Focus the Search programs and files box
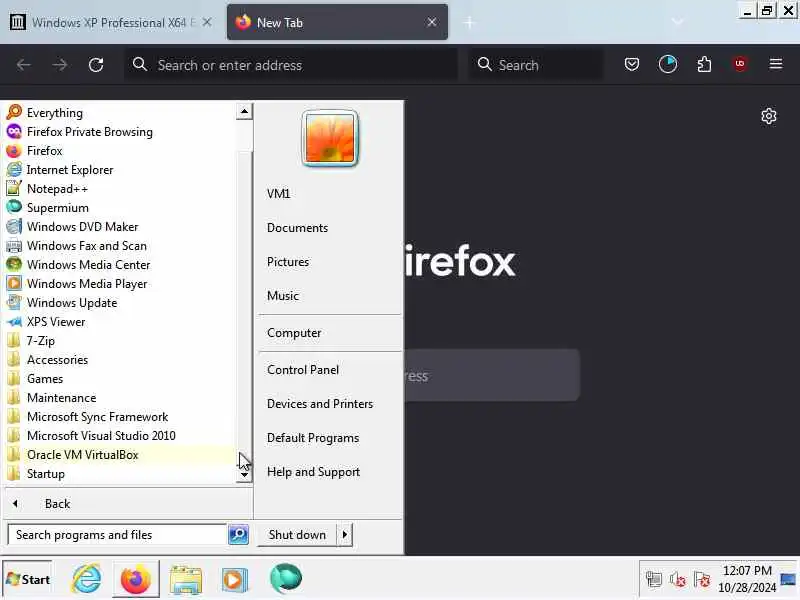 point(117,535)
